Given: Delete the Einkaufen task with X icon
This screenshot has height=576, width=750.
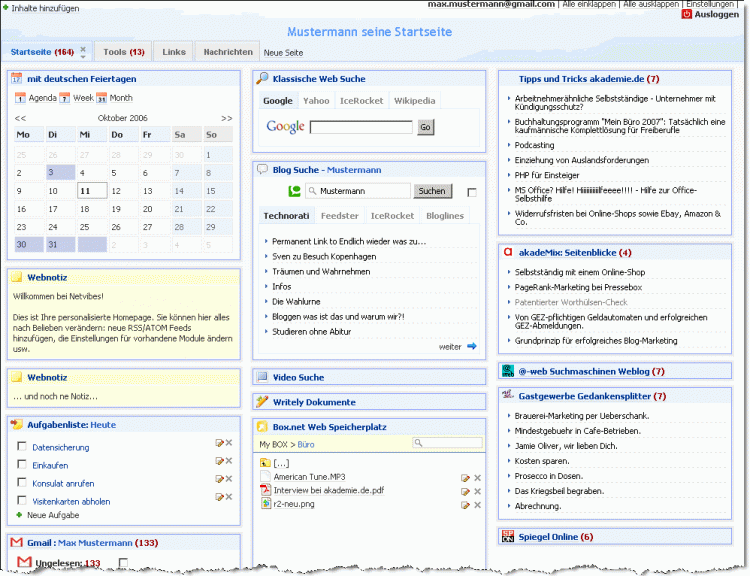Looking at the screenshot, I should pos(229,461).
